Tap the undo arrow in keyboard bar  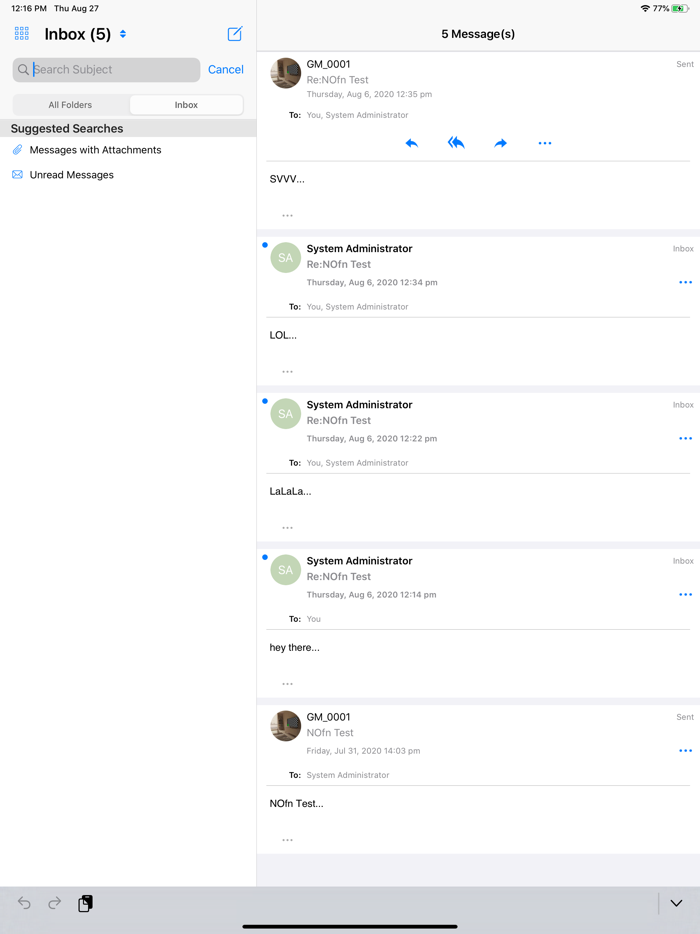[x=24, y=903]
